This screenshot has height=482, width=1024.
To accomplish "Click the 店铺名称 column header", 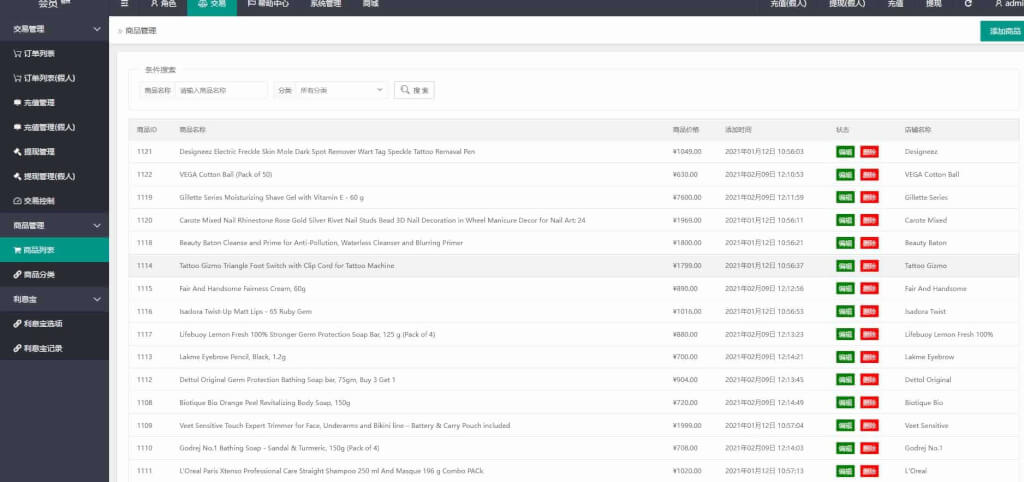I will [918, 130].
